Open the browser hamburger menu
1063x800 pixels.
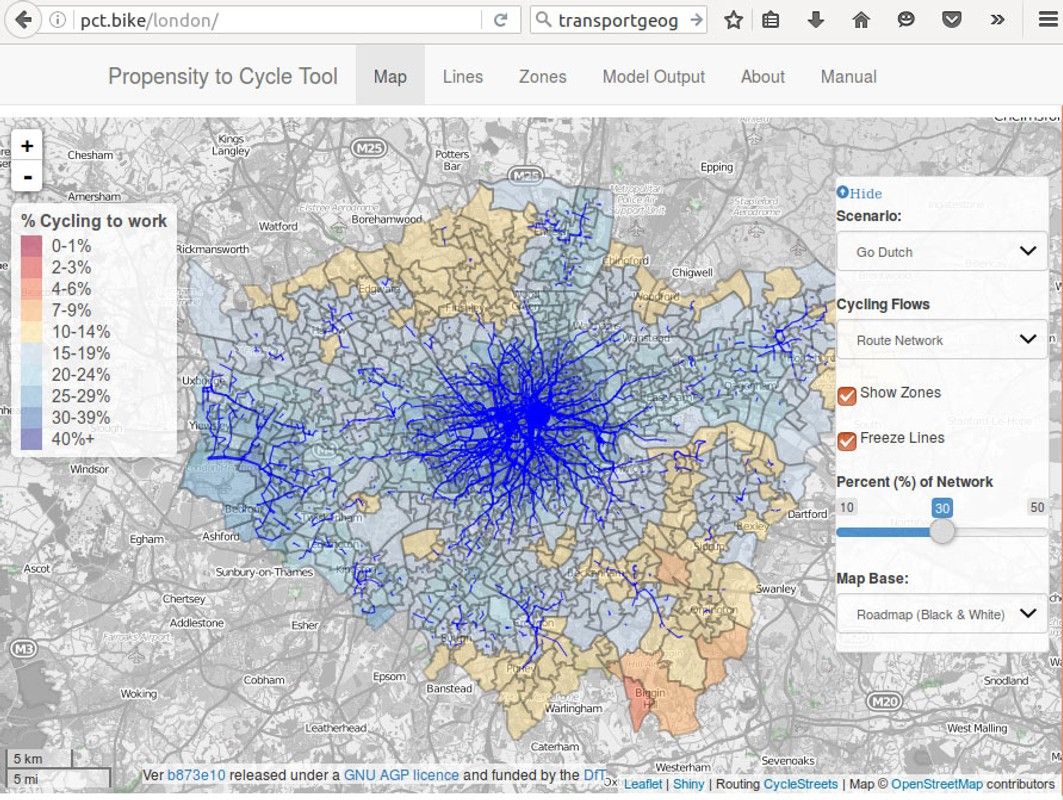click(1048, 20)
